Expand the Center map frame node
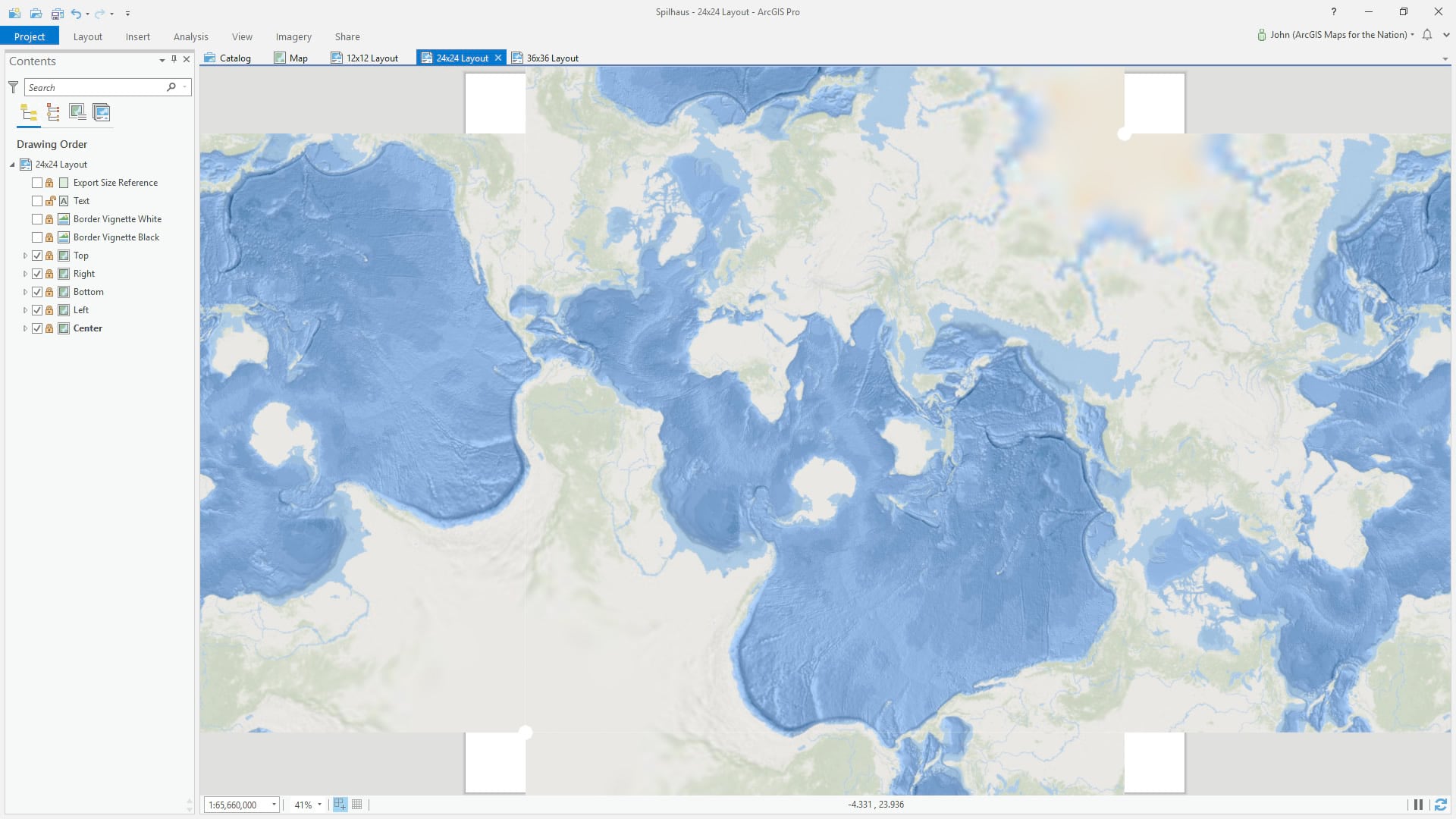The height and width of the screenshot is (819, 1456). pos(25,328)
